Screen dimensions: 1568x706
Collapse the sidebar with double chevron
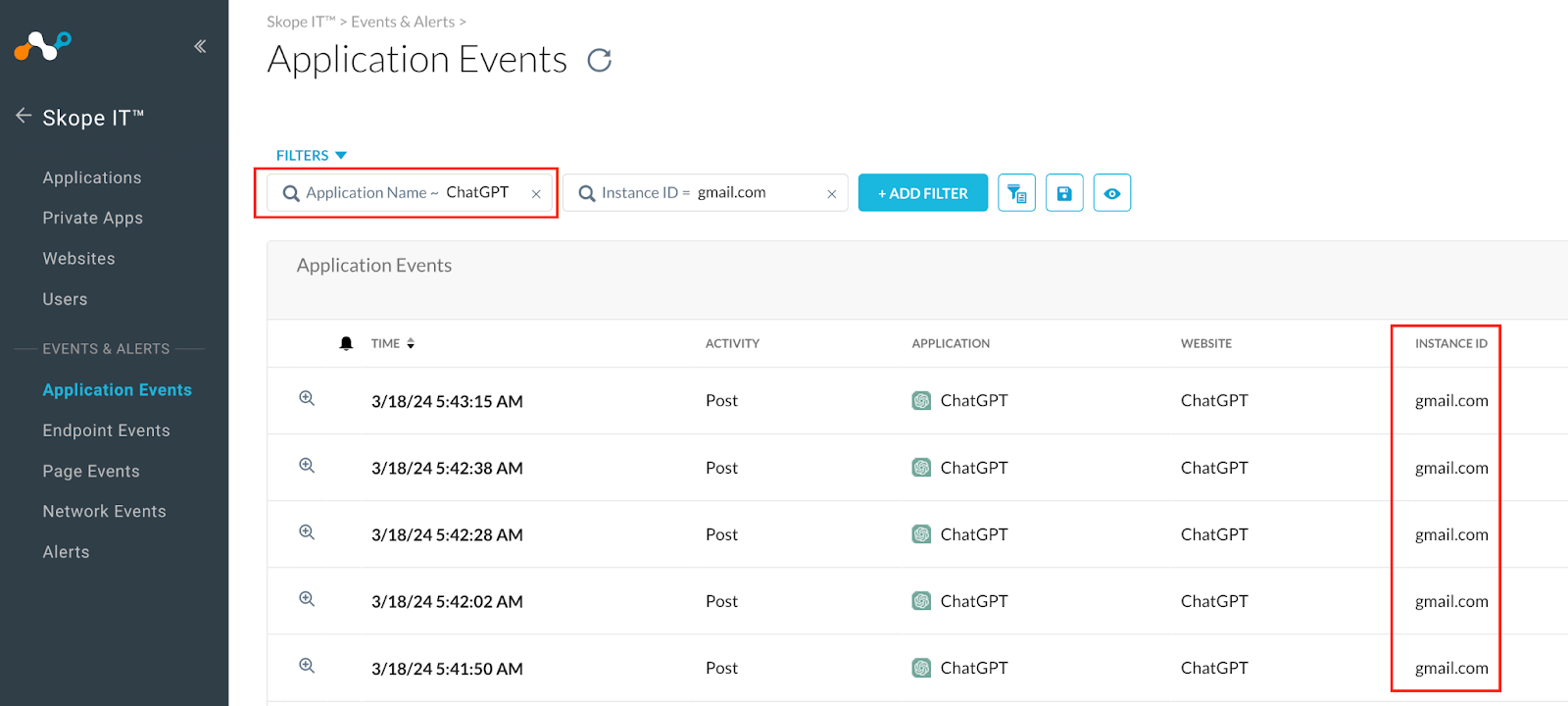(200, 46)
